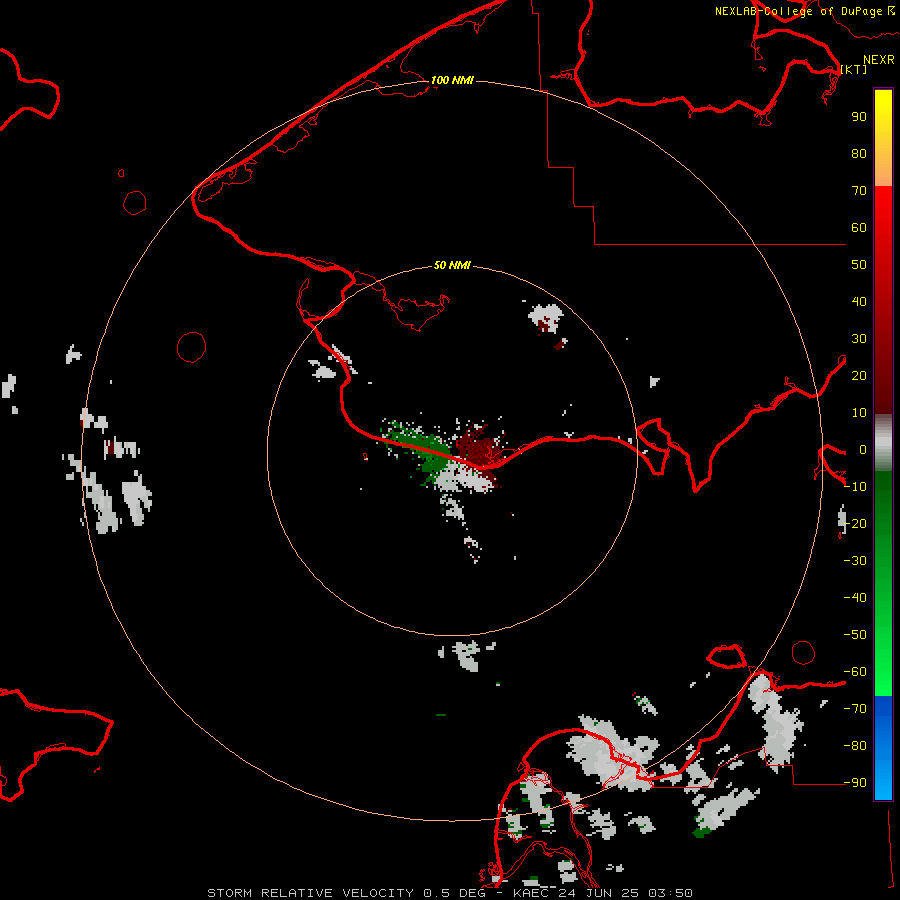Select the -80 value on the velocity scale
The width and height of the screenshot is (900, 900).
[855, 746]
